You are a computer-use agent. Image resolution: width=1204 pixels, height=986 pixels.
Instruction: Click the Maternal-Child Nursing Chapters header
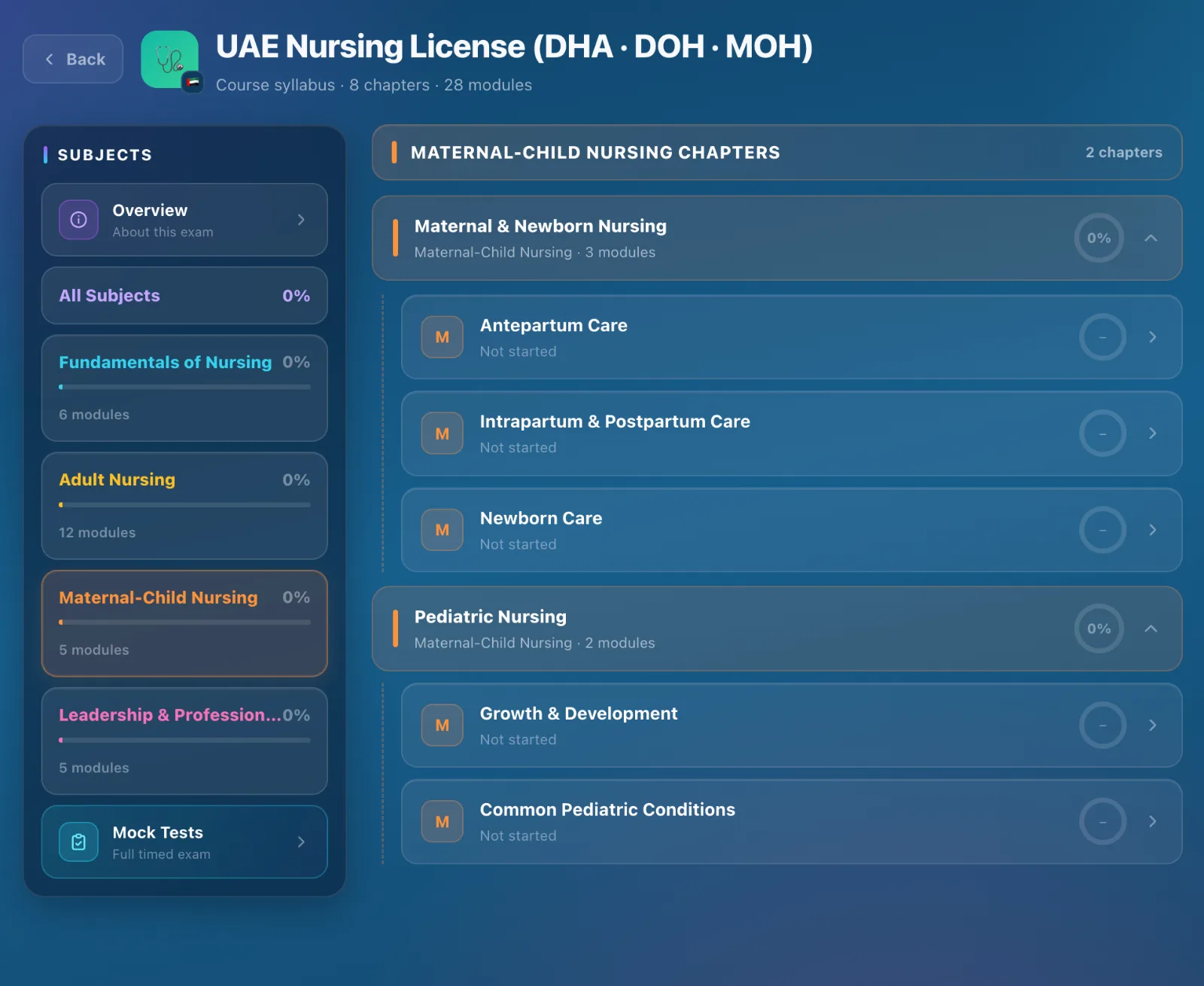click(x=777, y=153)
